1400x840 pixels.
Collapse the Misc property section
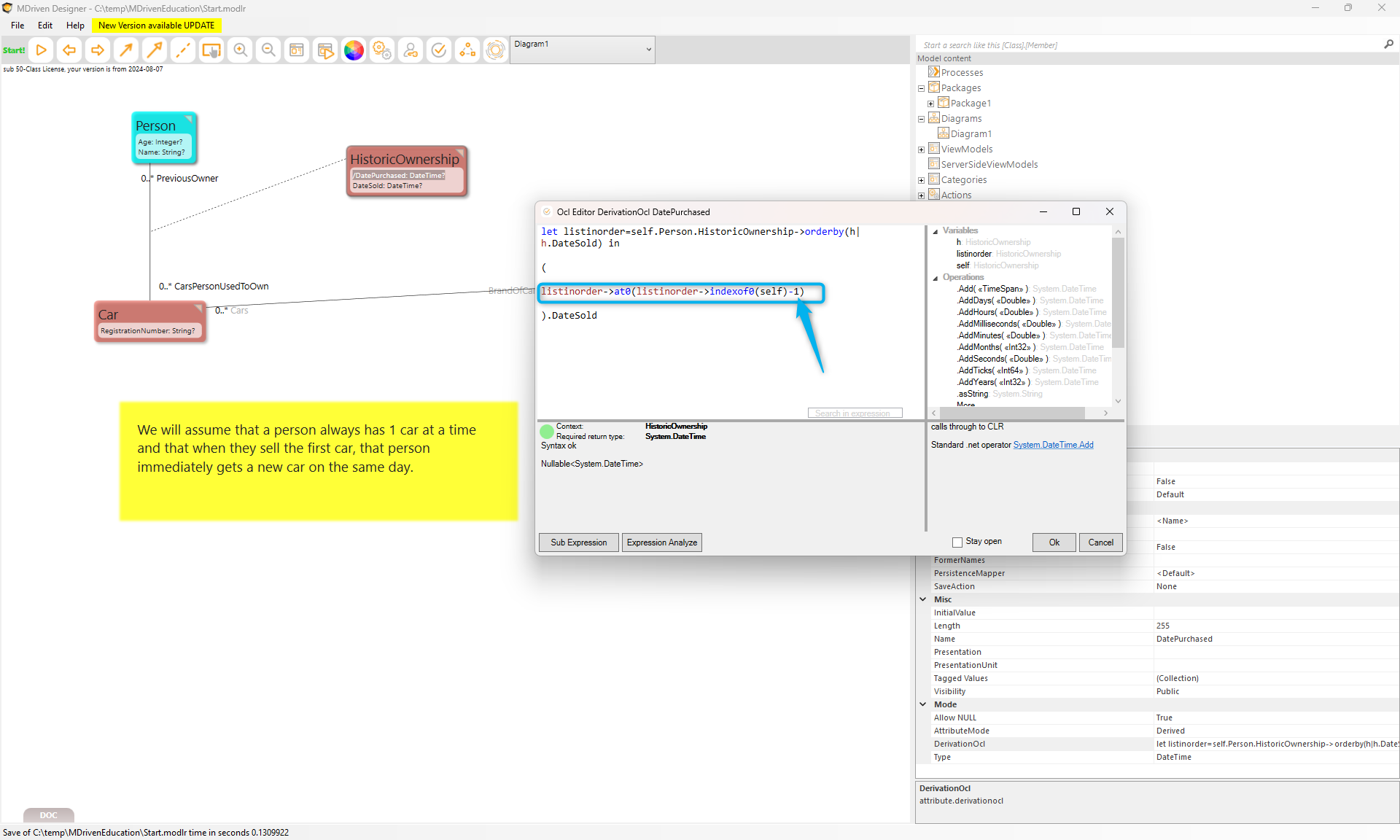pyautogui.click(x=923, y=599)
